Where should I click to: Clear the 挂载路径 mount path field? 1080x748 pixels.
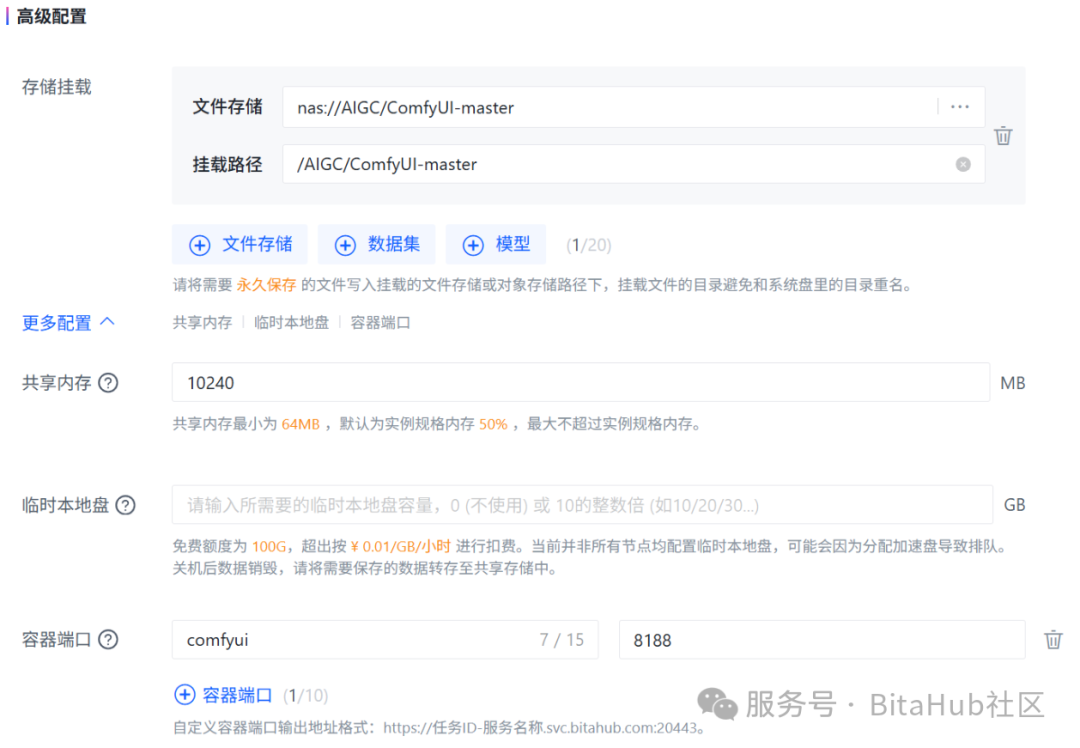962,164
